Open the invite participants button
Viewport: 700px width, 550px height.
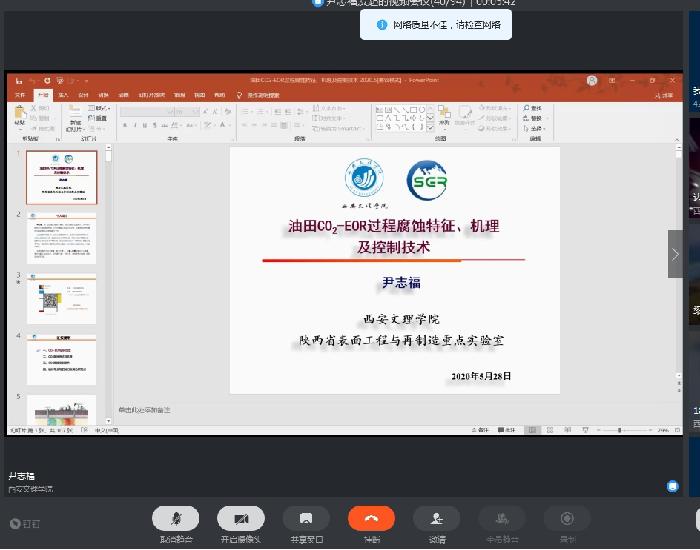pyautogui.click(x=436, y=518)
